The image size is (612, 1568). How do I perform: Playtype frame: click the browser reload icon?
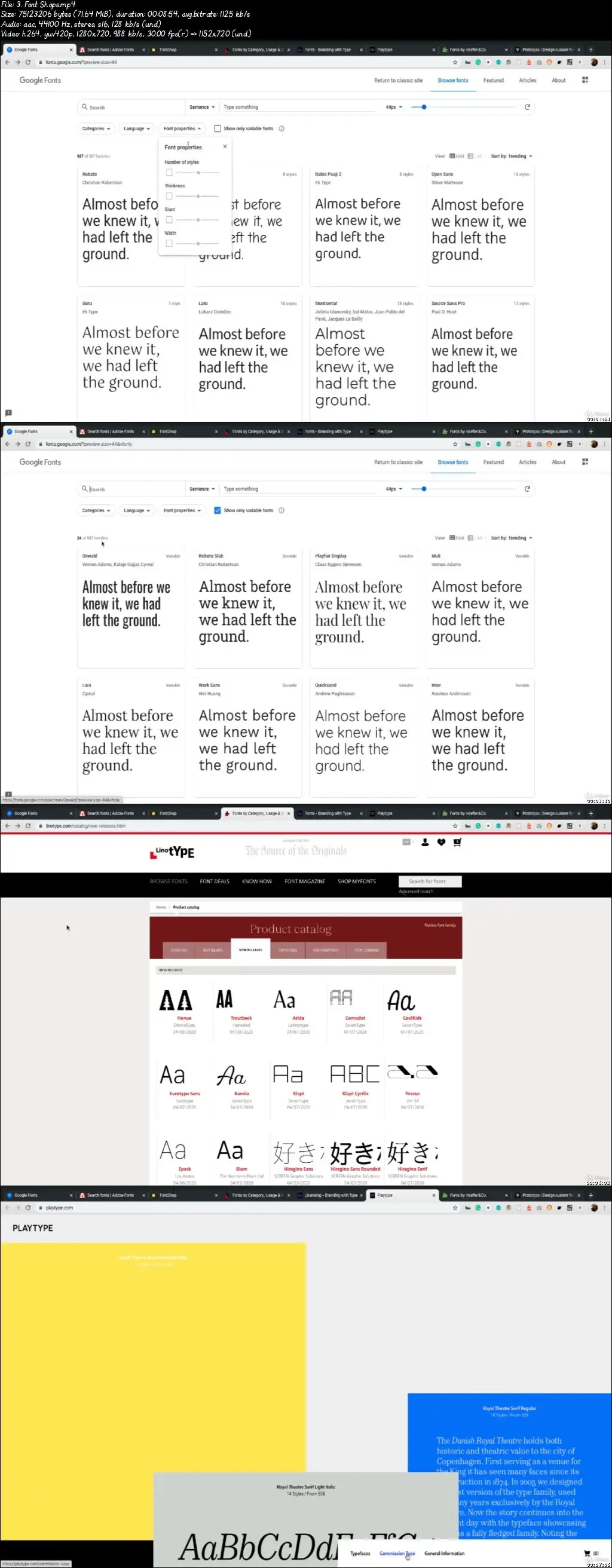28,1208
